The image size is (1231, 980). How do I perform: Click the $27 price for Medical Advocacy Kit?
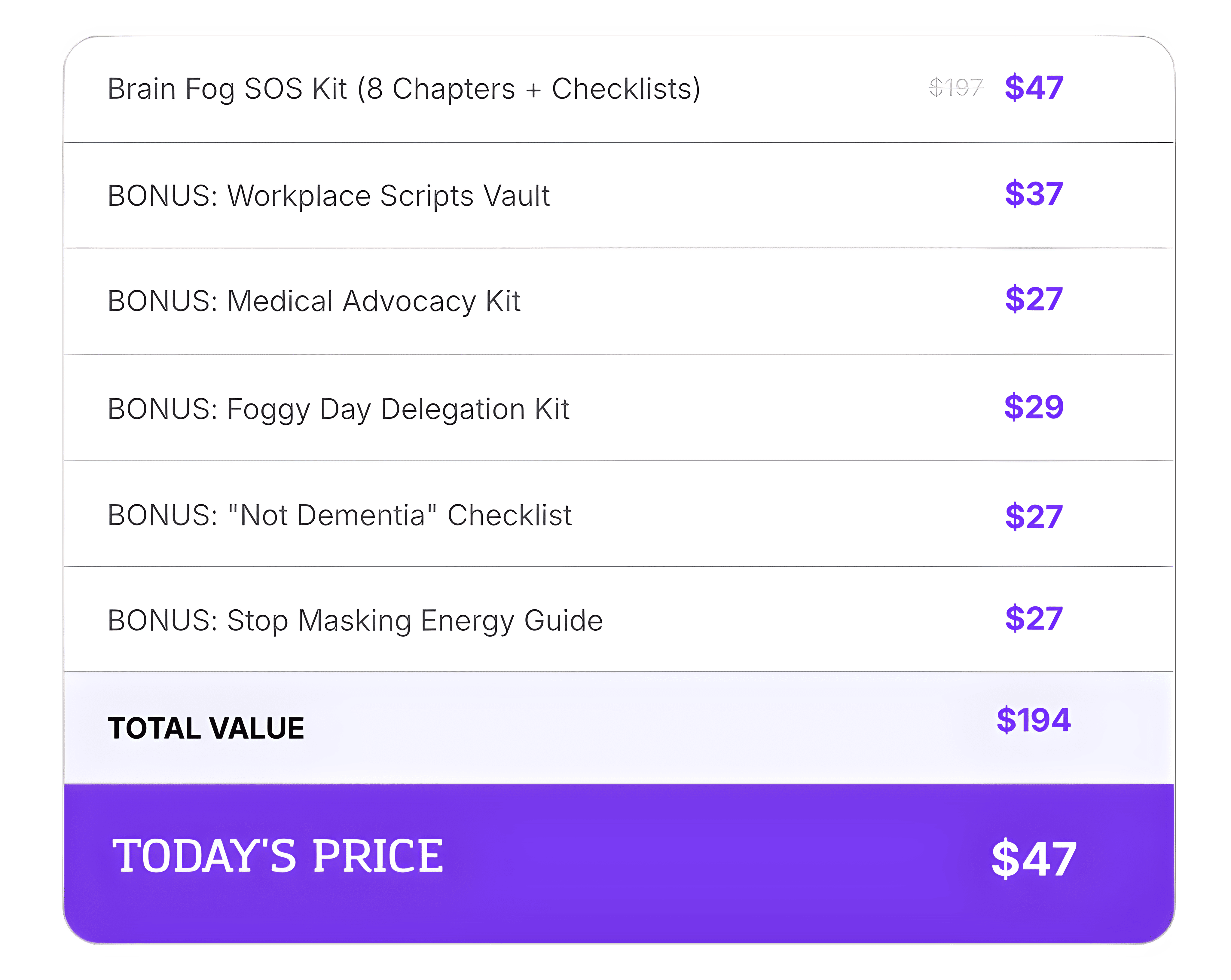pyautogui.click(x=1034, y=299)
